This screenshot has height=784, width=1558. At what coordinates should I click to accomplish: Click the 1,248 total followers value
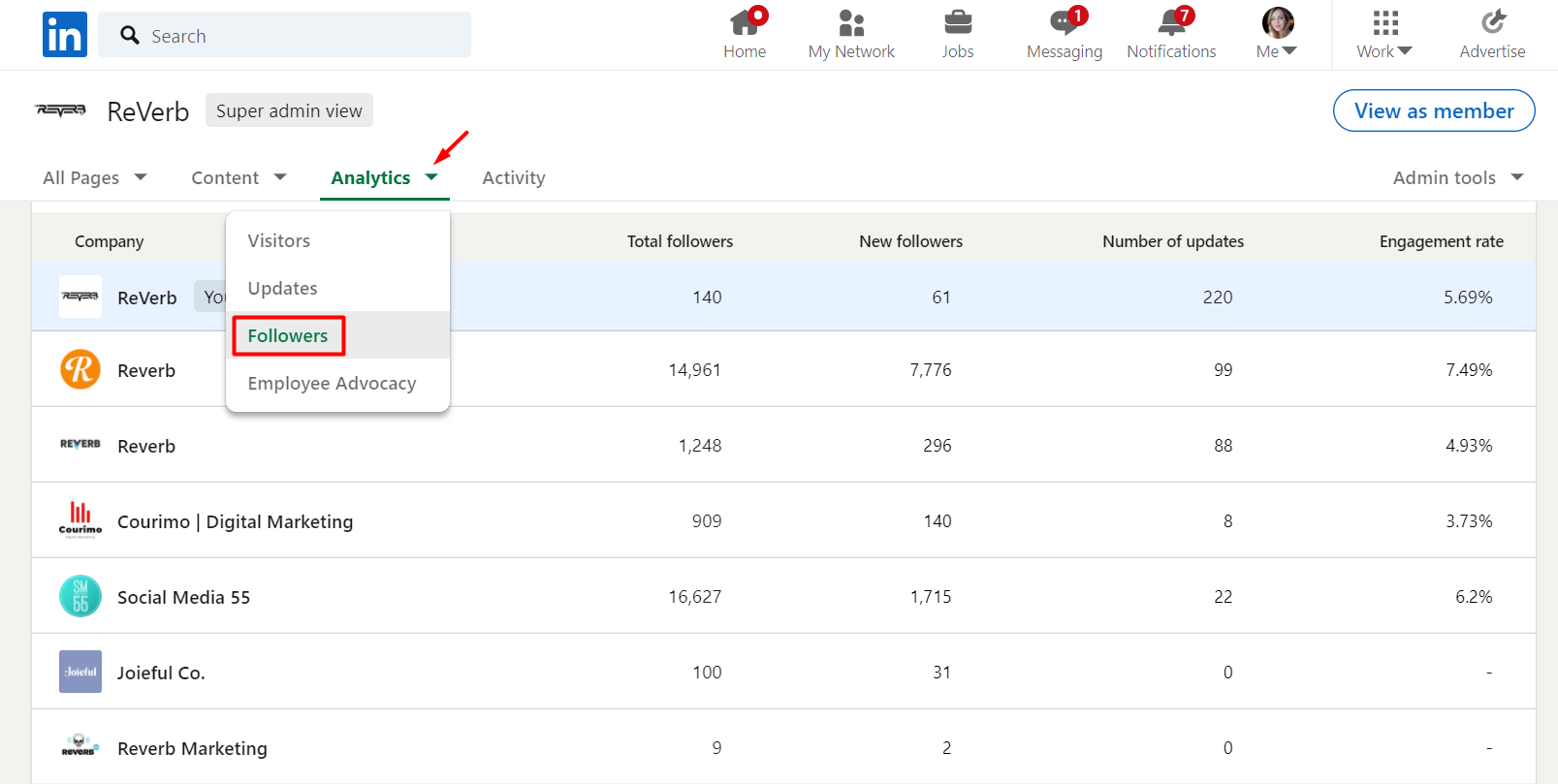pos(700,445)
